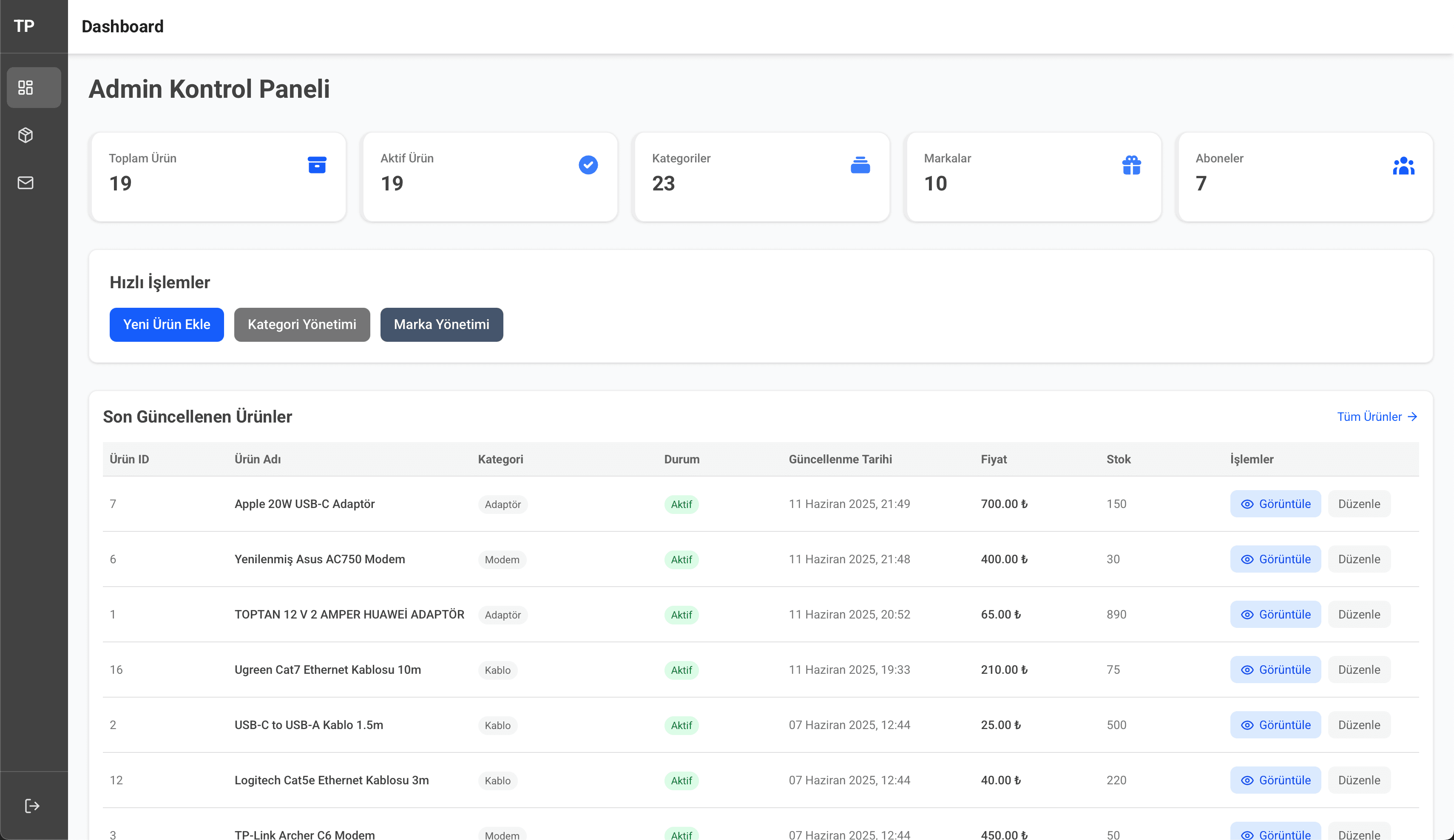
Task: Click the stack icon on Kategoriler card
Action: pyautogui.click(x=860, y=165)
